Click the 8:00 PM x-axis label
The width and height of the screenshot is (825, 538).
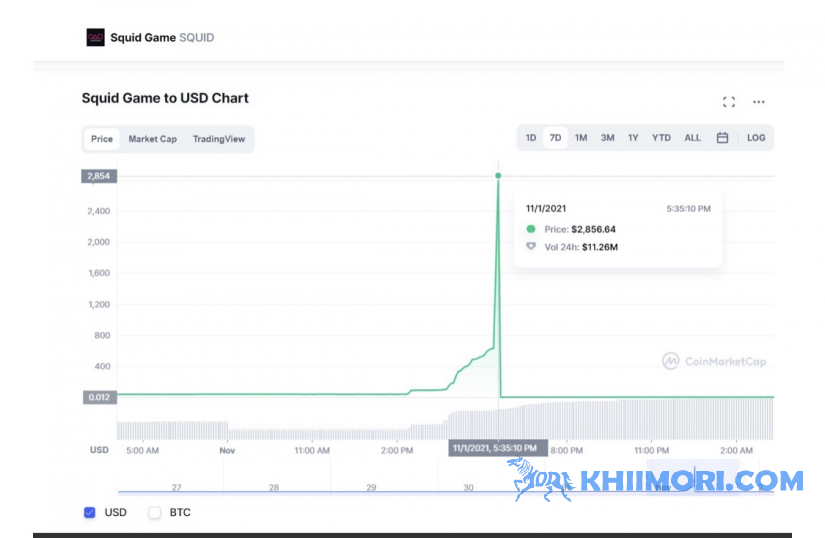coord(567,451)
